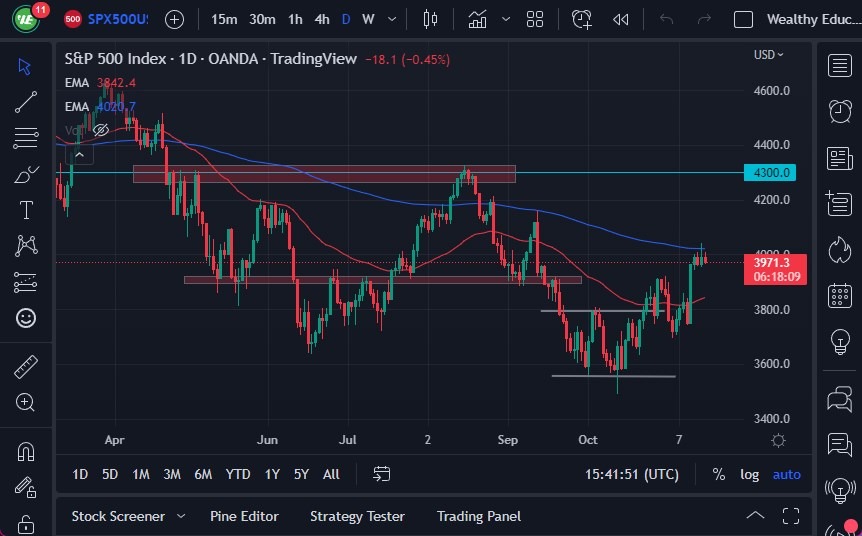Open the calendar panel icon

coord(840,295)
